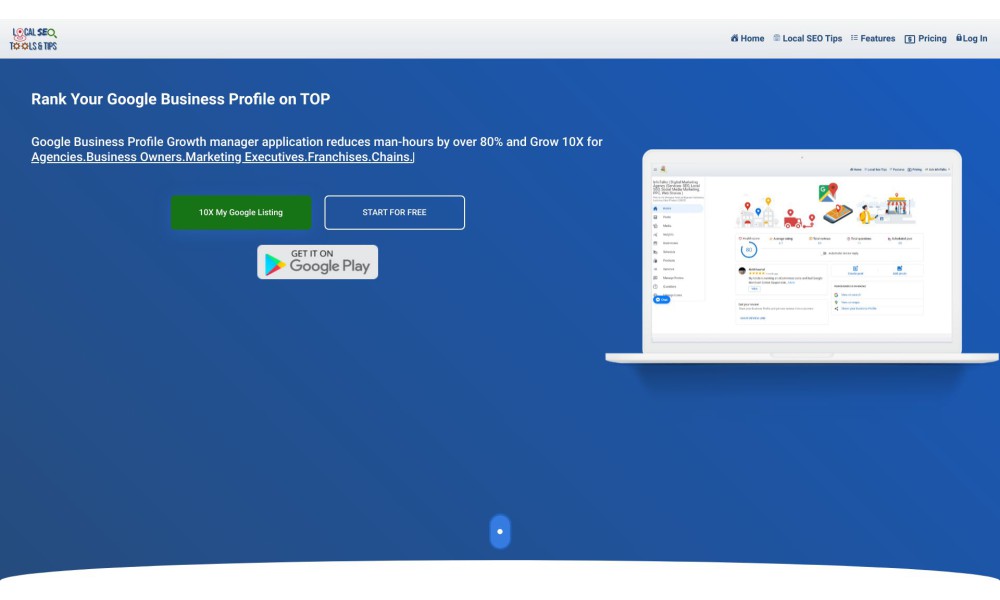This screenshot has width=1000, height=600.
Task: Click the dollar icon beside Pricing
Action: click(x=909, y=39)
